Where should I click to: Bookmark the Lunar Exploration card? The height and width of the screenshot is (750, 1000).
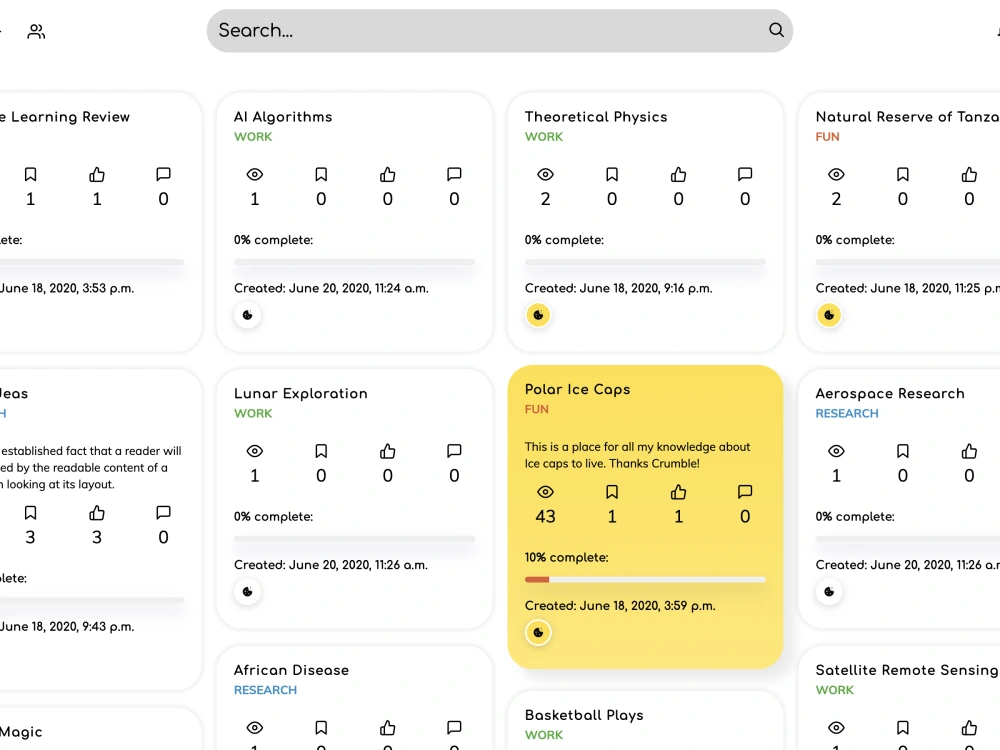click(x=321, y=451)
